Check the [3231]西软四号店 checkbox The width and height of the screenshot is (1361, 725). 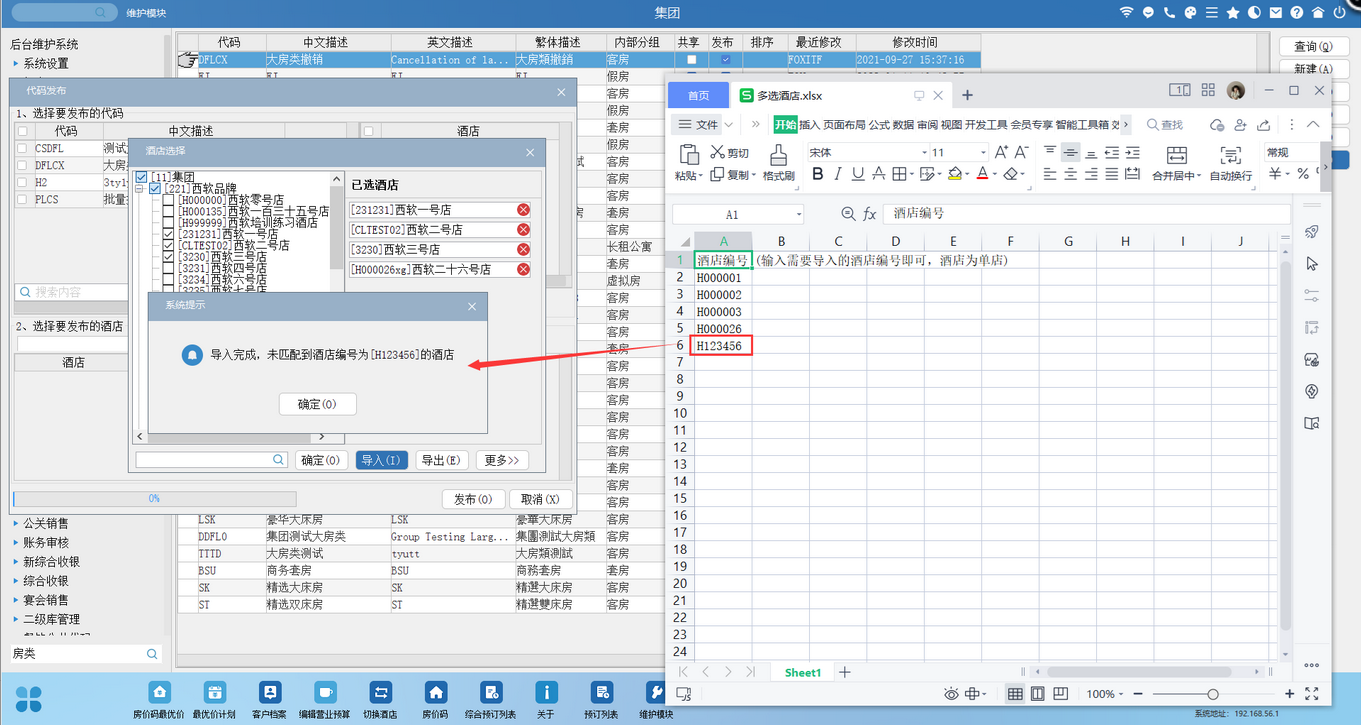tap(168, 269)
